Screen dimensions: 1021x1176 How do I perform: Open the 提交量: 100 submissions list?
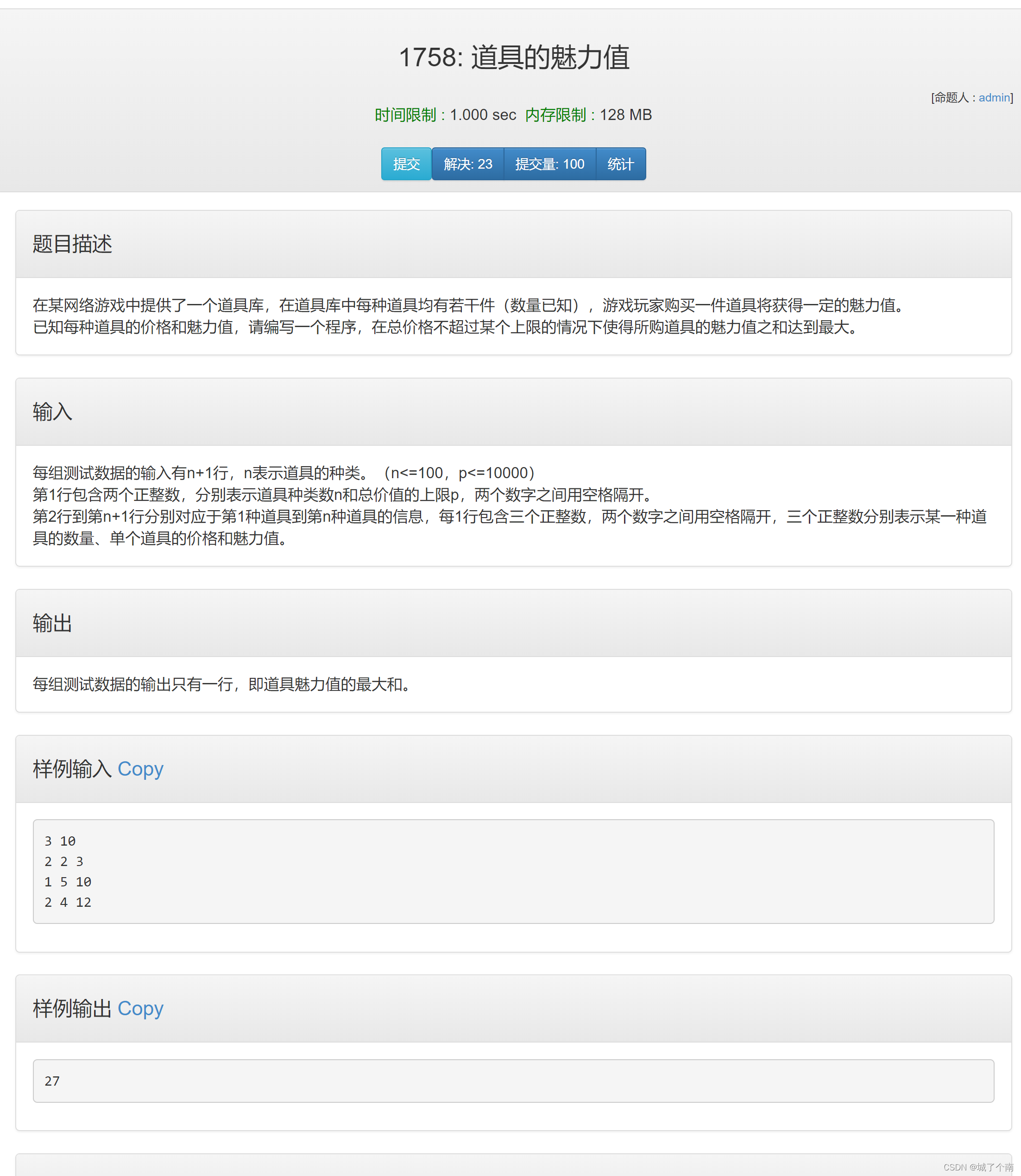(549, 164)
